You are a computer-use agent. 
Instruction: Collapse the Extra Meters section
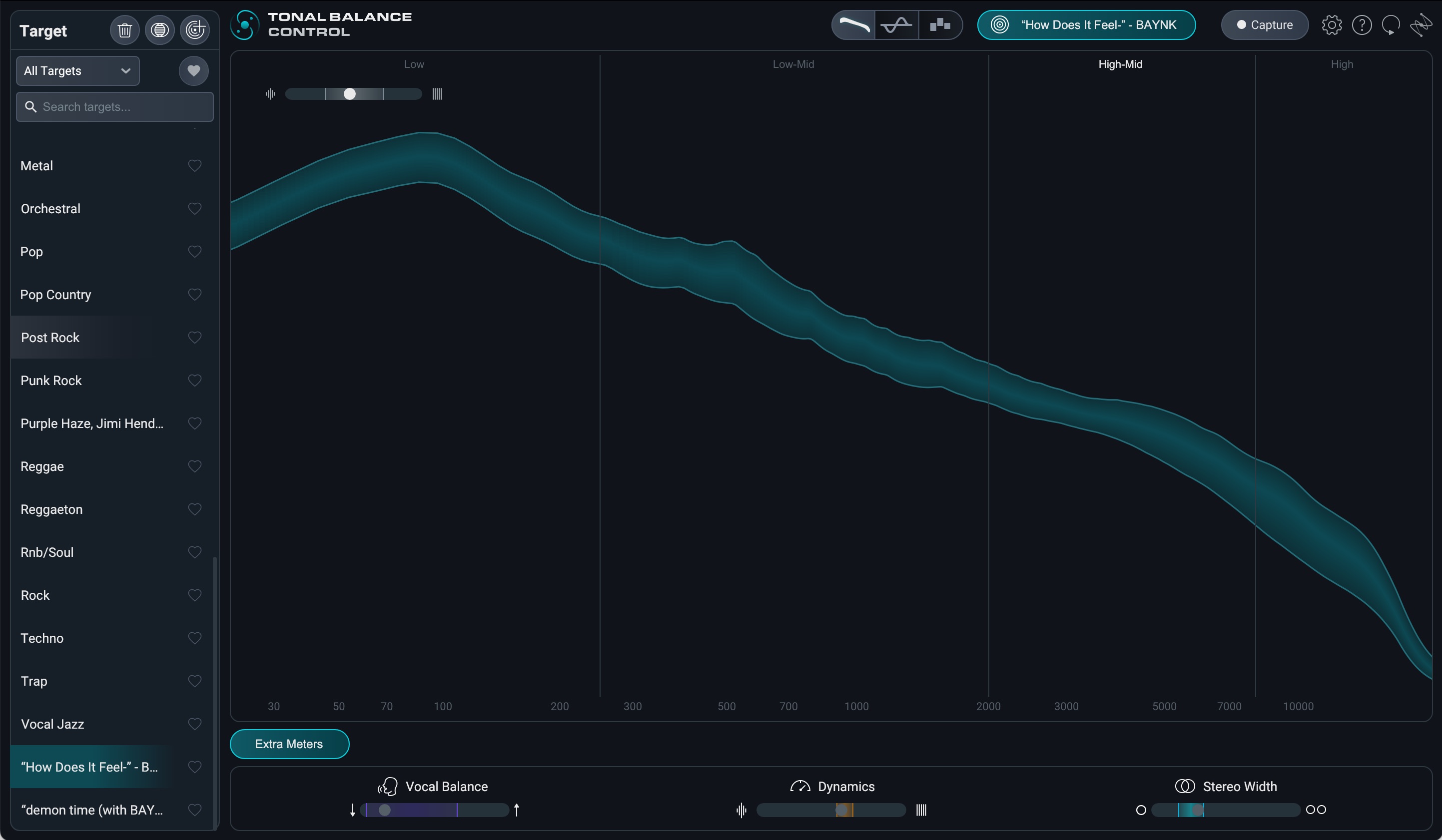[289, 744]
